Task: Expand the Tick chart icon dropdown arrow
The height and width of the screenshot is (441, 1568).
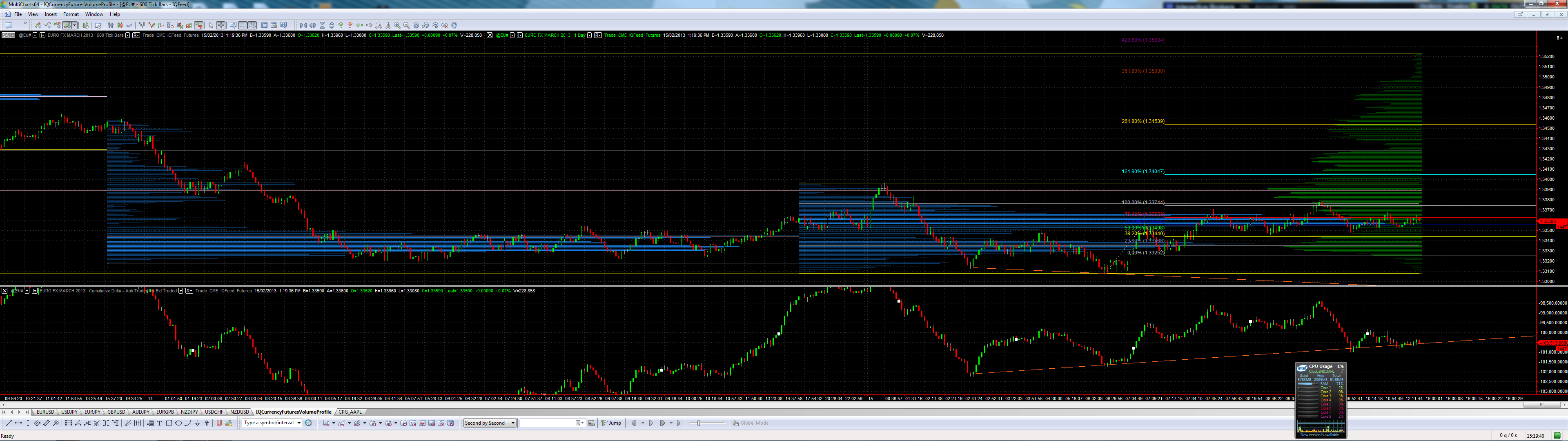Action: [334, 423]
